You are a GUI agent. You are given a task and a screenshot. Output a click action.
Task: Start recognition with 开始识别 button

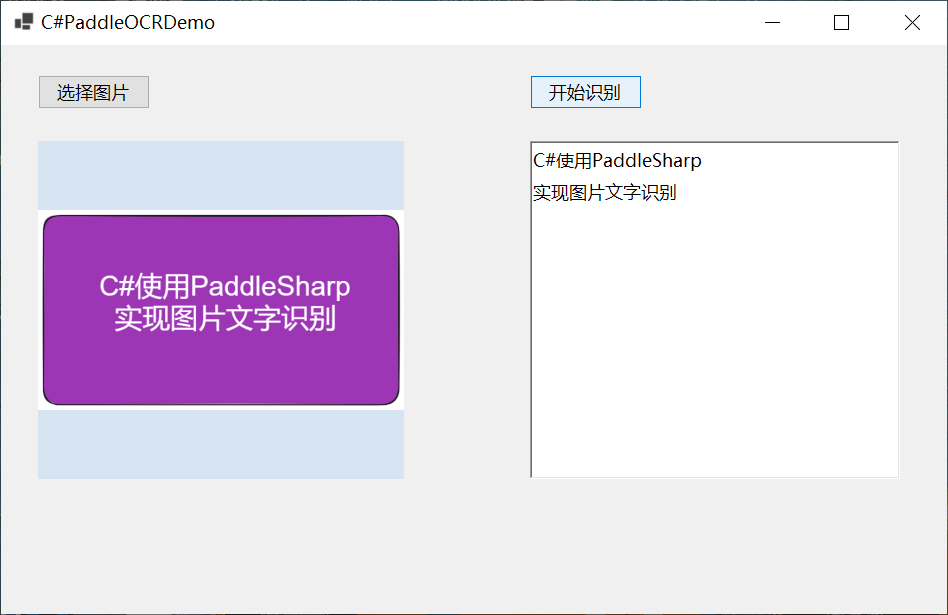pyautogui.click(x=585, y=92)
